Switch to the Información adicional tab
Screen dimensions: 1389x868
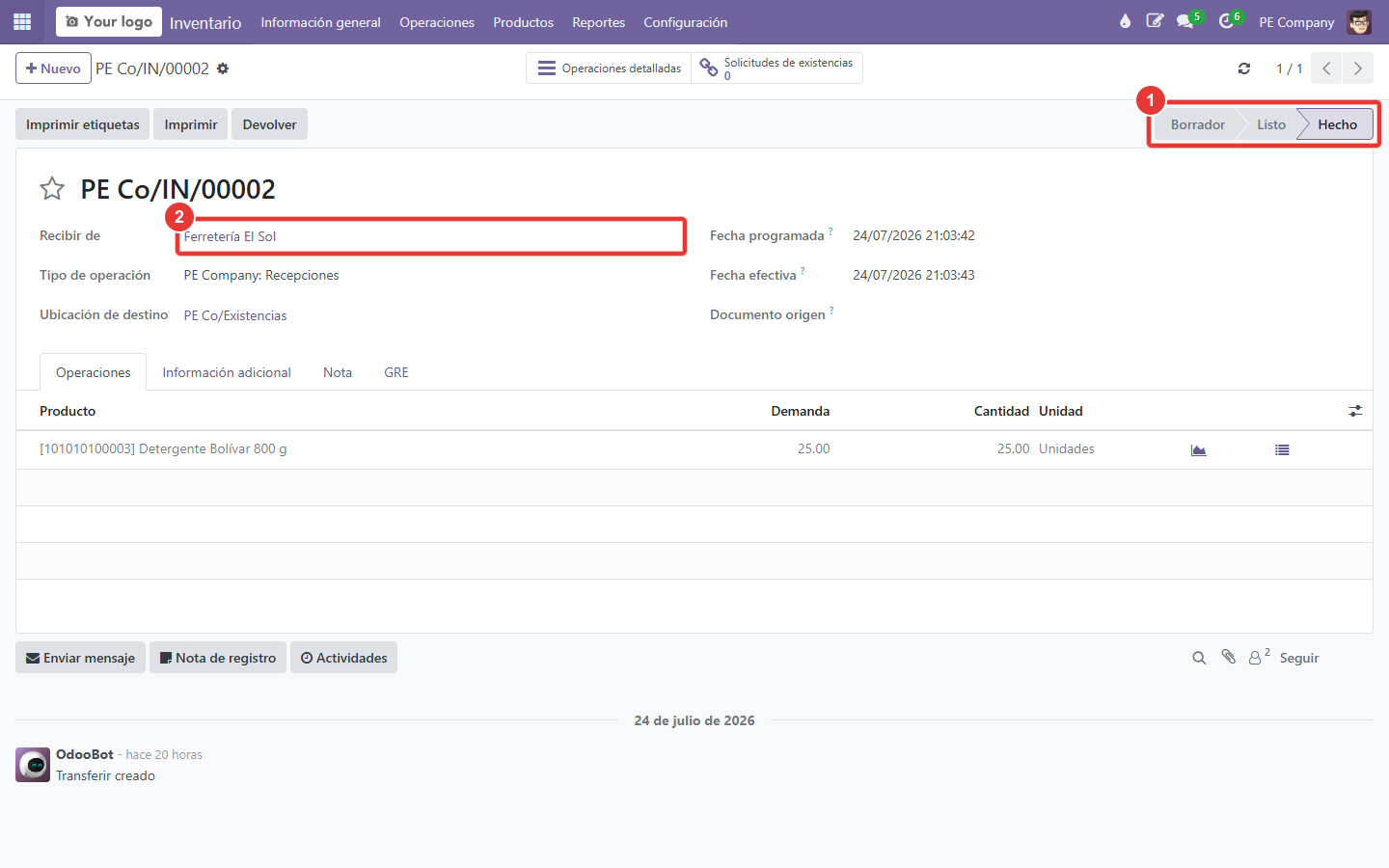(227, 372)
